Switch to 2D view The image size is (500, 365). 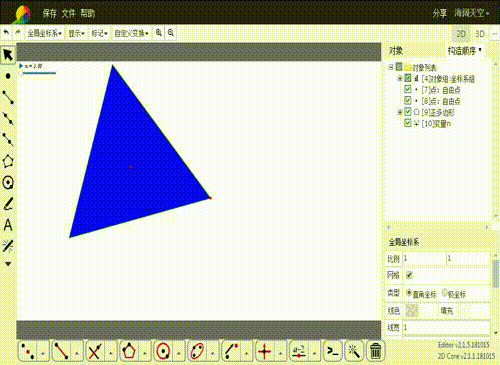(461, 34)
